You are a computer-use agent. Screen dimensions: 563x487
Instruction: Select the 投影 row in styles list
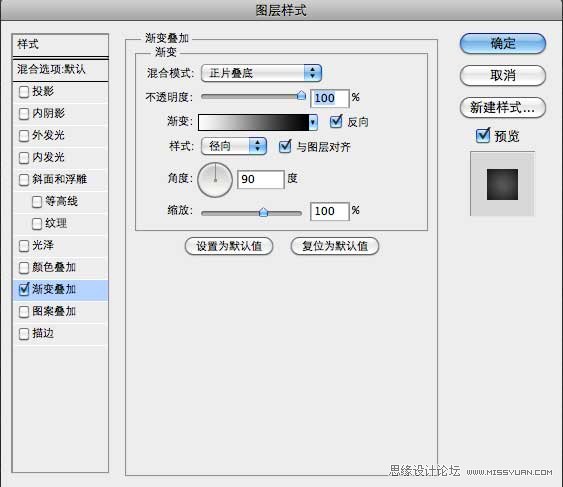click(x=60, y=92)
